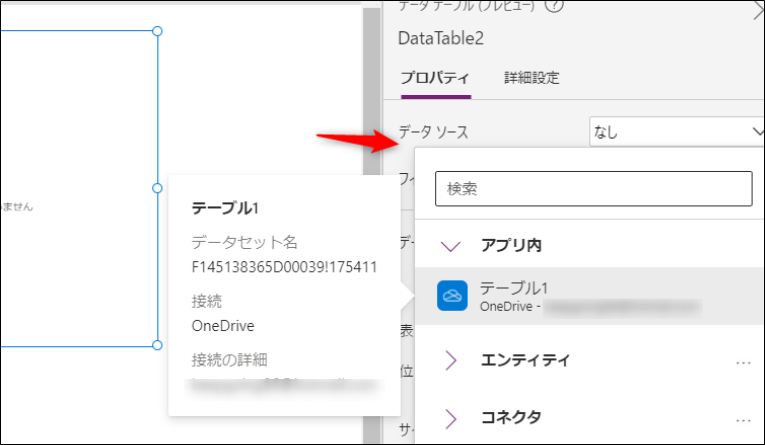
Task: Click the OneDrive cloud icon beside テーブル1
Action: click(452, 296)
